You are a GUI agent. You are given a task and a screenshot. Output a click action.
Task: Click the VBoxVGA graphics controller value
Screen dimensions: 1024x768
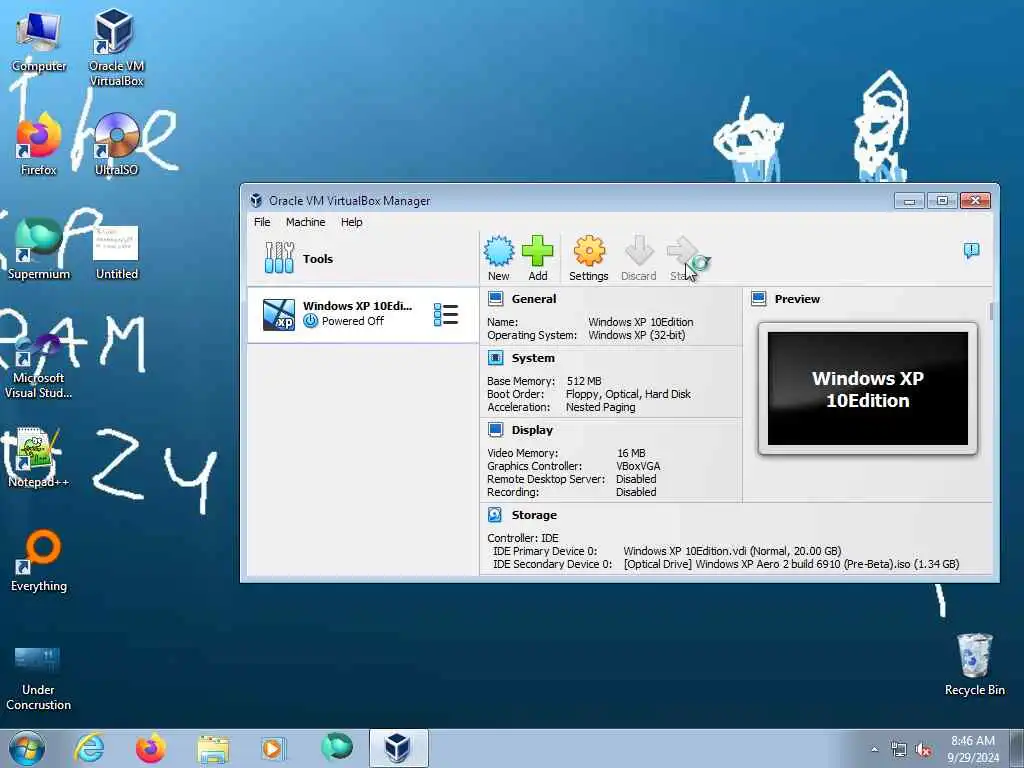point(638,466)
